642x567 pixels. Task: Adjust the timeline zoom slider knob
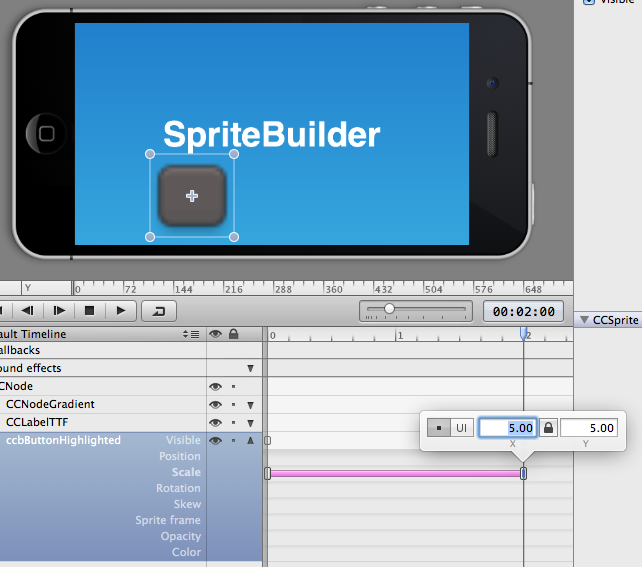389,308
